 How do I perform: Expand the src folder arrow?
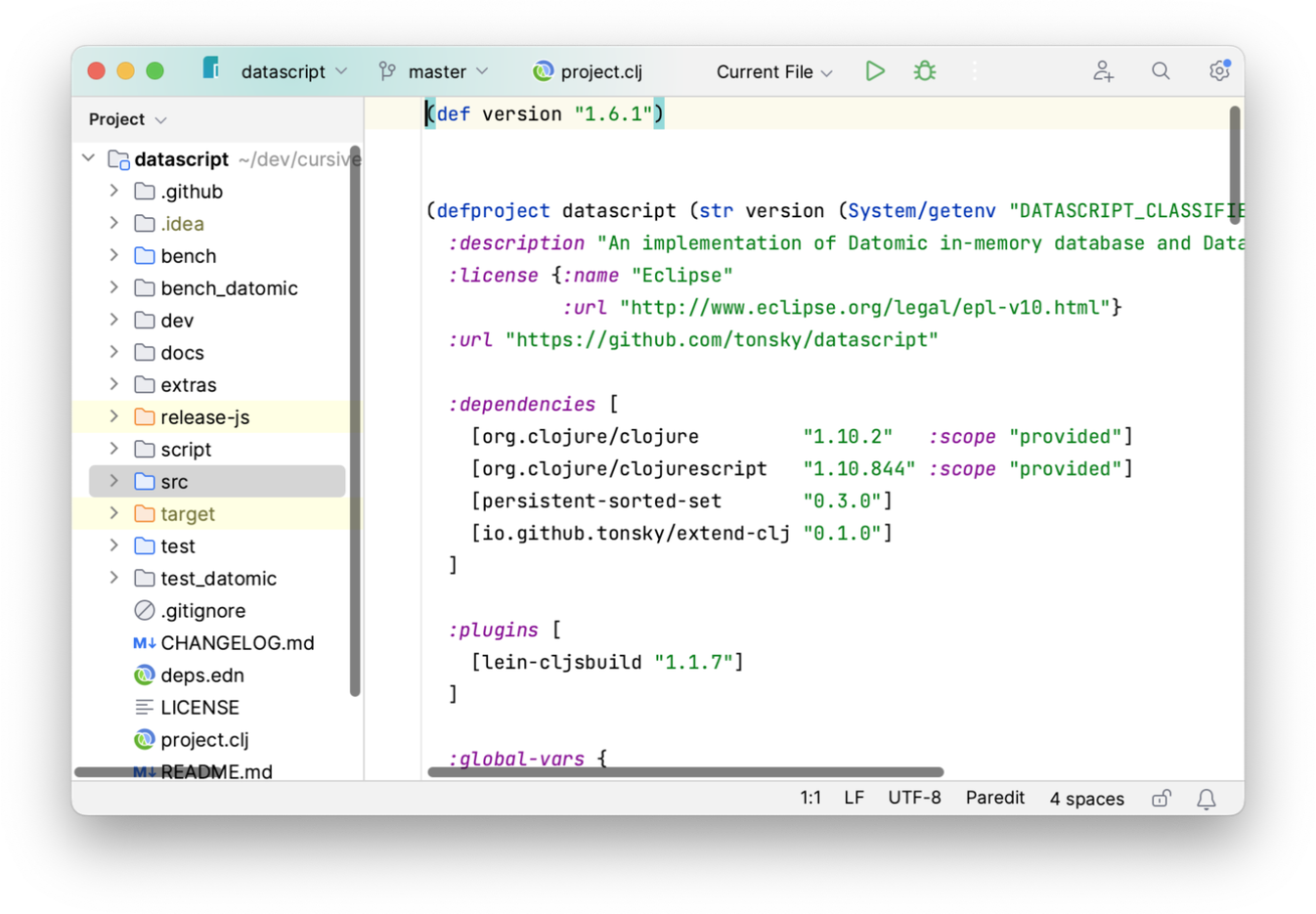pos(114,481)
